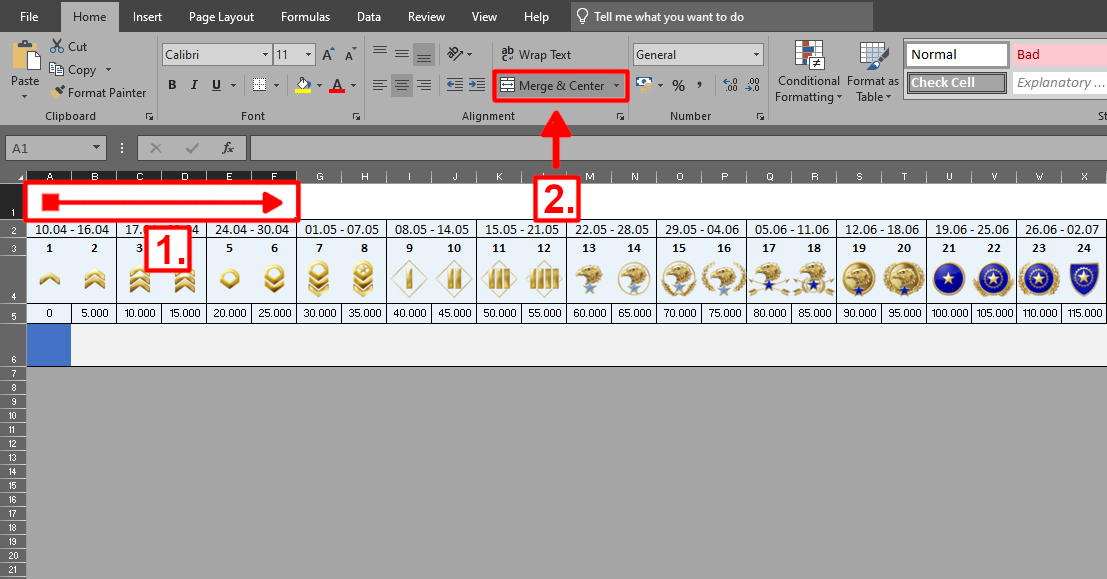The image size is (1107, 579).
Task: Set Bottom Align vertical alignment
Action: tap(424, 54)
